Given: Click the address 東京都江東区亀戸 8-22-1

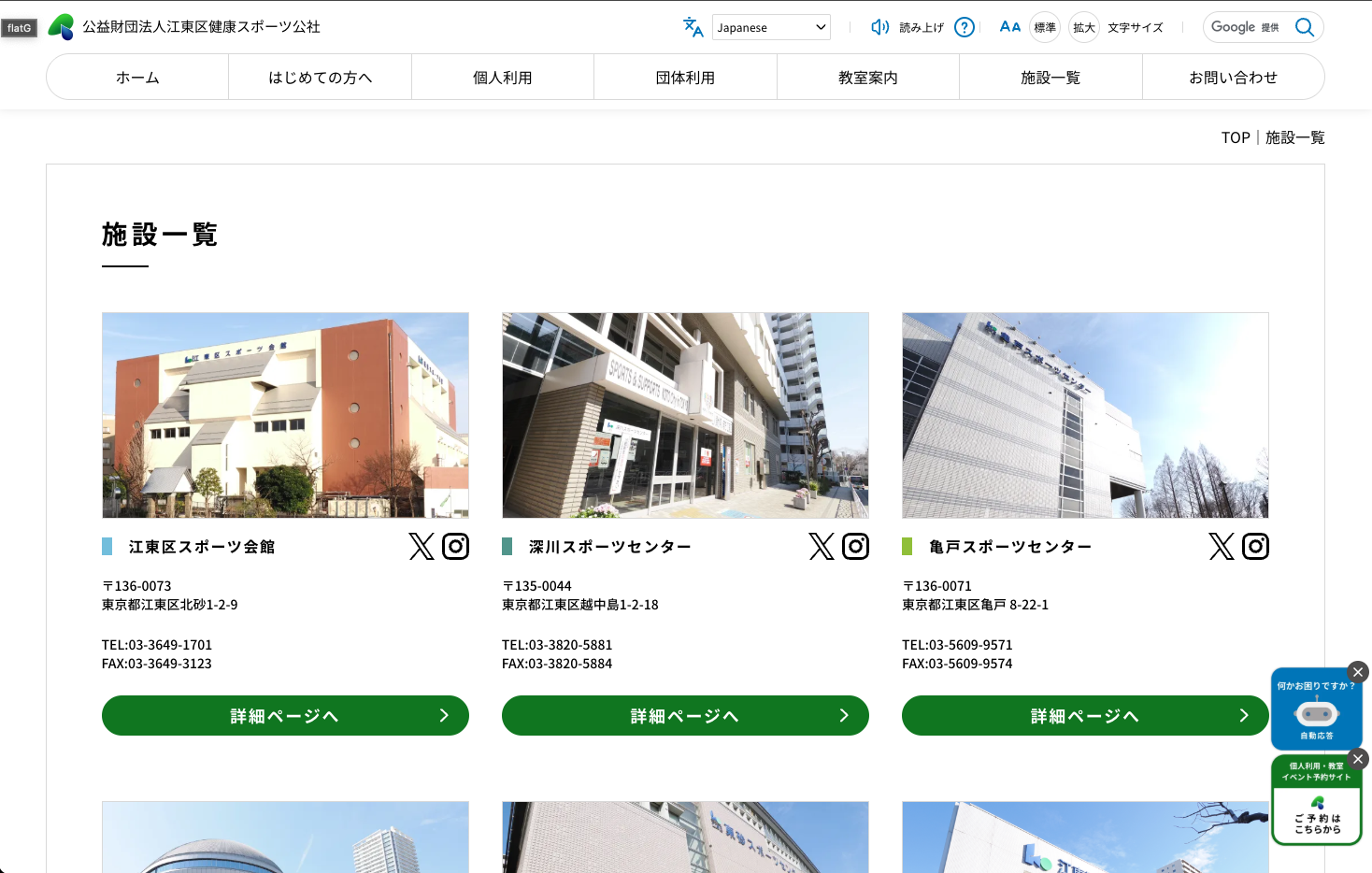Looking at the screenshot, I should 975,605.
